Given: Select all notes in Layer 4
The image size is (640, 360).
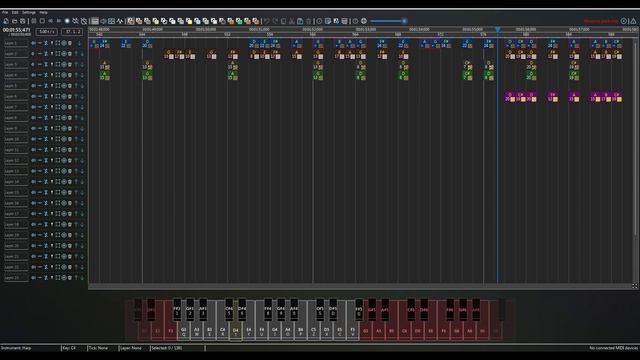Looking at the screenshot, I should point(58,75).
